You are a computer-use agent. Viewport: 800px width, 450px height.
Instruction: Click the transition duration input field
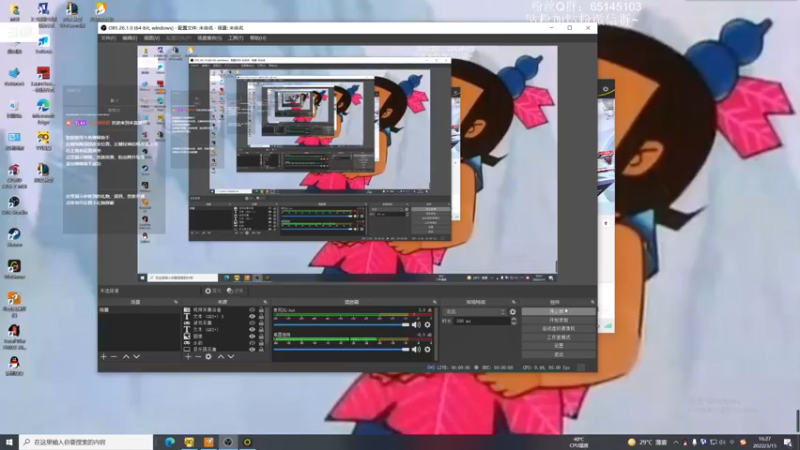[x=481, y=321]
